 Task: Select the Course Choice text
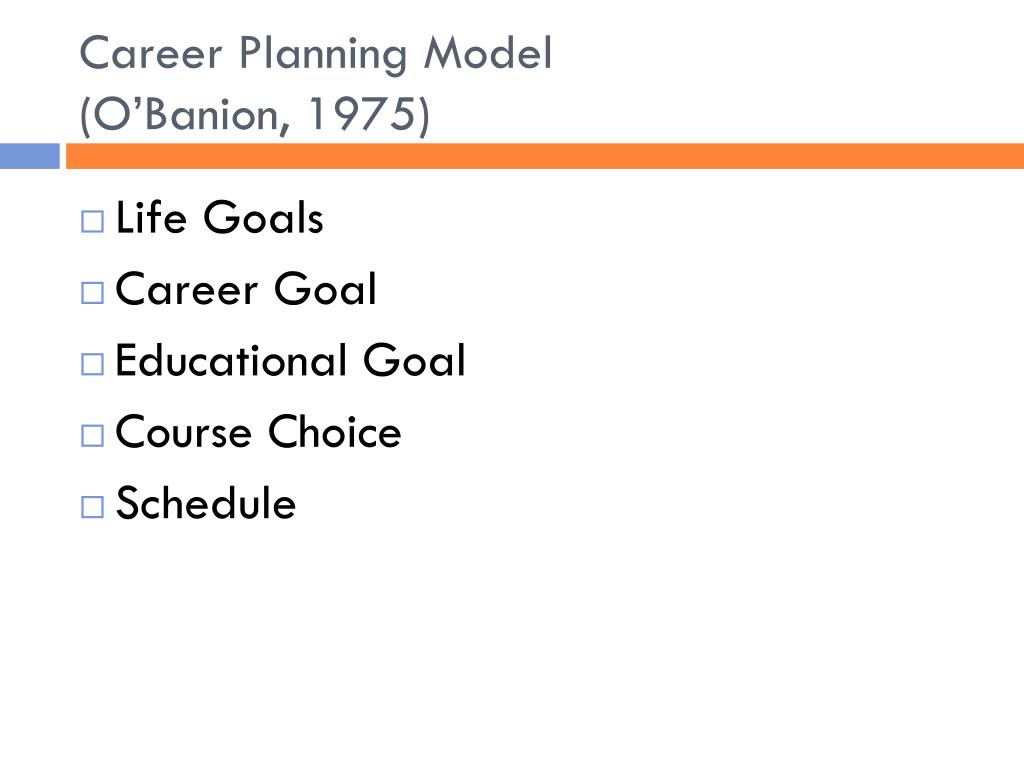(x=258, y=432)
